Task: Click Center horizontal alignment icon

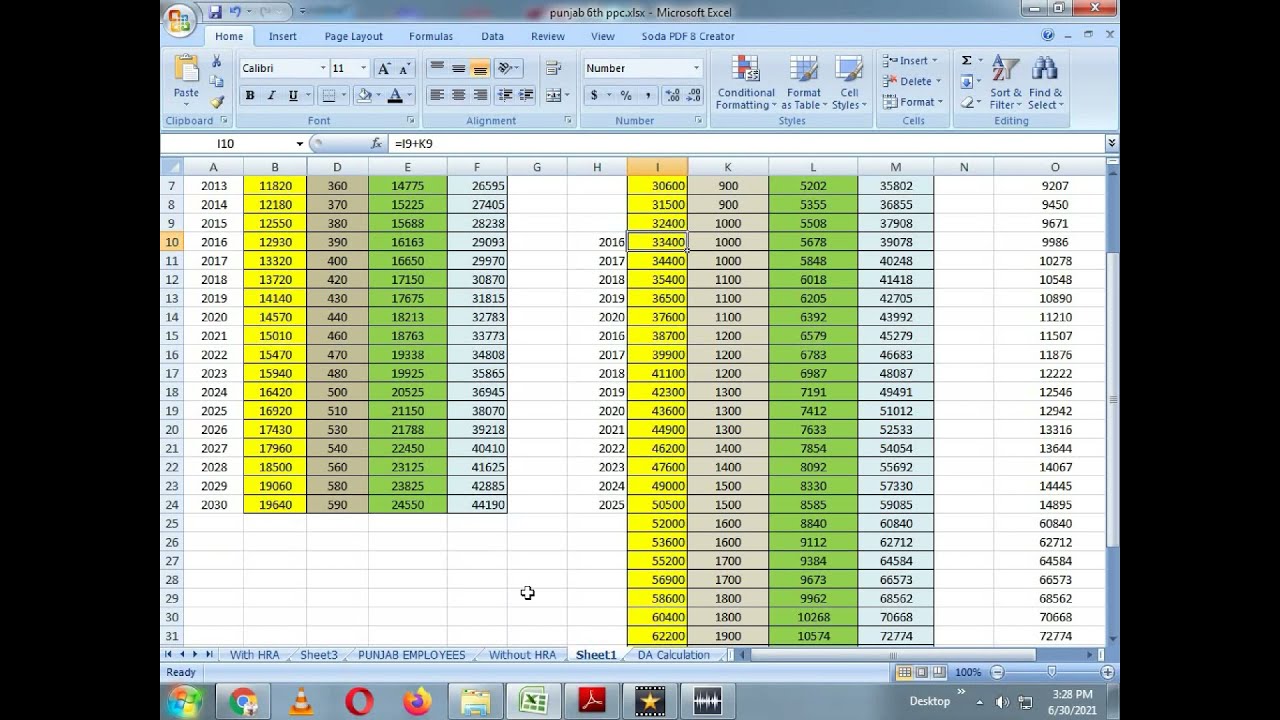Action: 458,95
